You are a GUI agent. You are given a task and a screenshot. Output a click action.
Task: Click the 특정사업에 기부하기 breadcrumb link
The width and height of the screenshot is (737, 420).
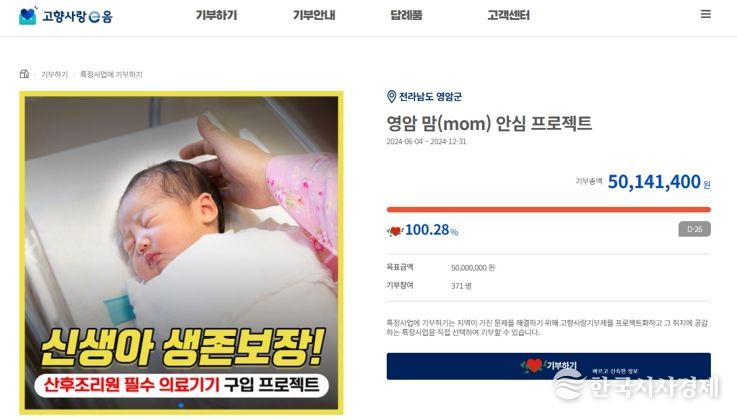pos(111,74)
